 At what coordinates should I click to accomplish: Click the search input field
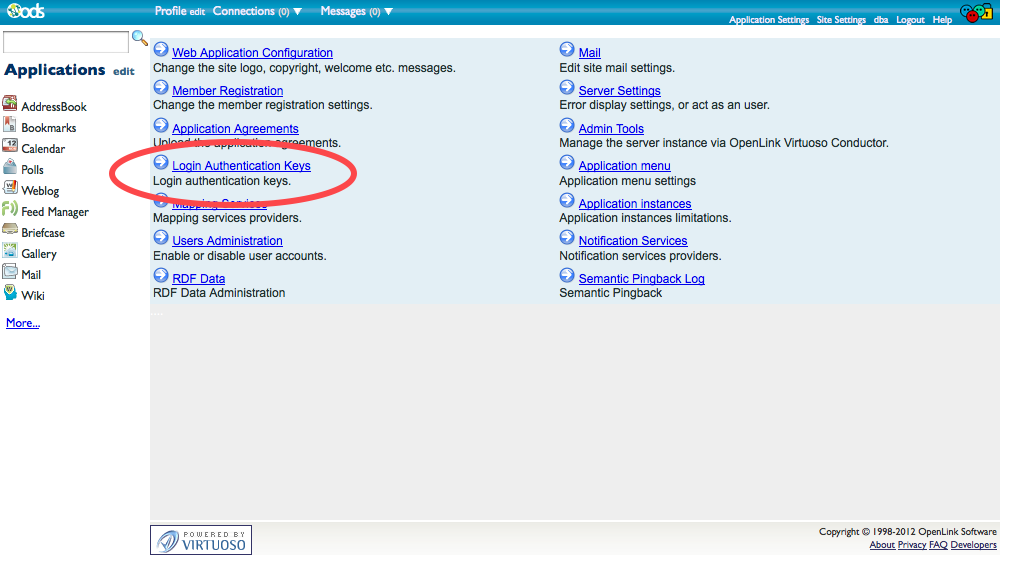click(66, 42)
